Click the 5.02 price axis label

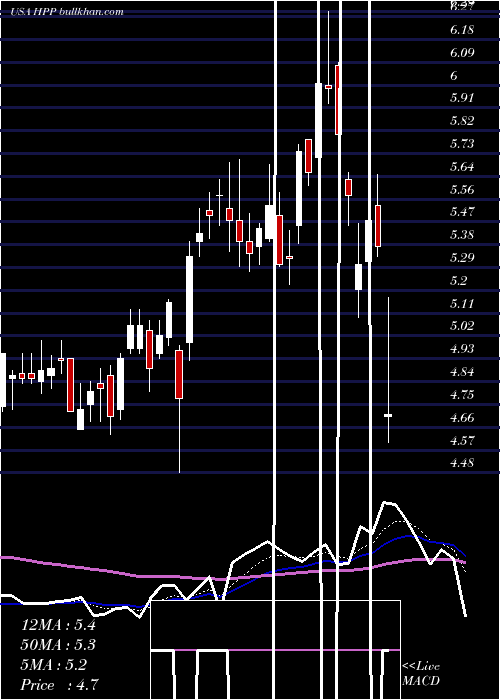coord(462,325)
